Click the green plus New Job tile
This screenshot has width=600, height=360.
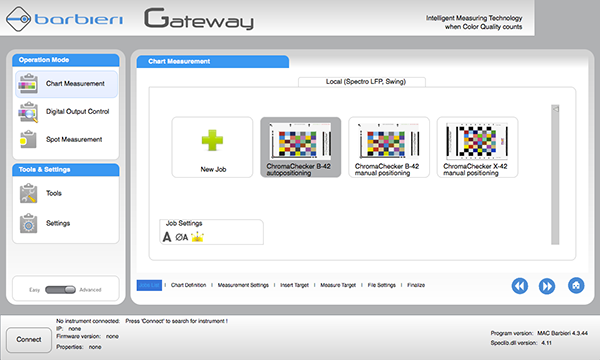(212, 147)
